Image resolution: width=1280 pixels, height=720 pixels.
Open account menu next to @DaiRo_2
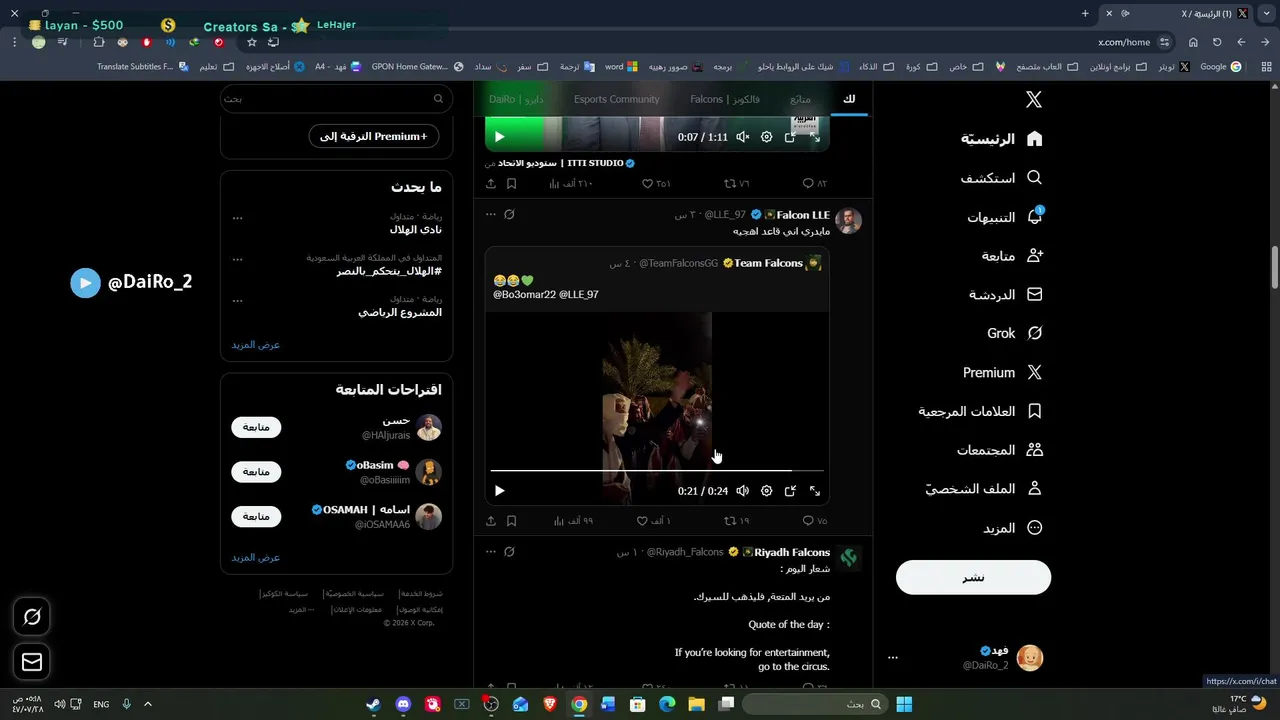[x=893, y=658]
